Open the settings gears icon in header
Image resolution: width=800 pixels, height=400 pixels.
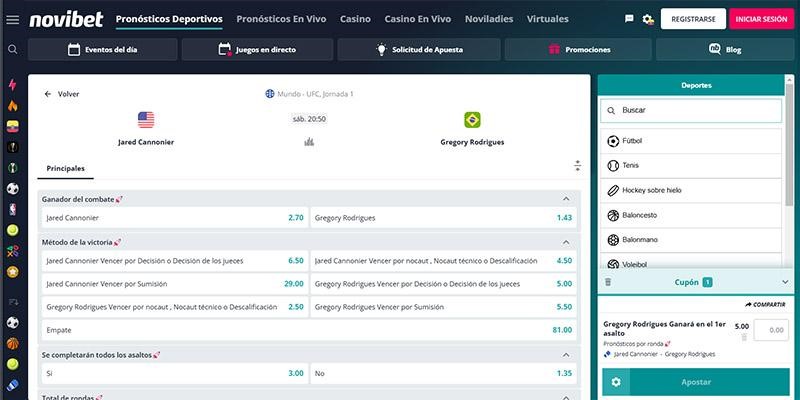click(648, 19)
